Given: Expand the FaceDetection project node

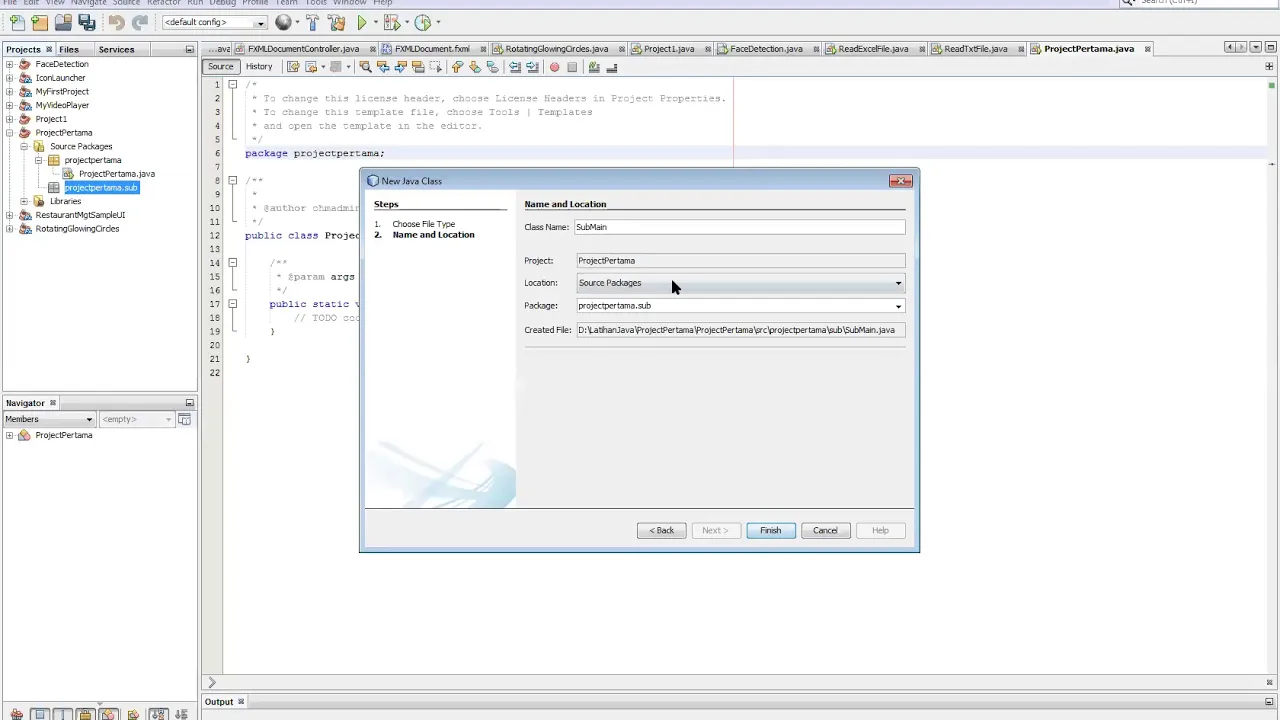Looking at the screenshot, I should tap(9, 64).
